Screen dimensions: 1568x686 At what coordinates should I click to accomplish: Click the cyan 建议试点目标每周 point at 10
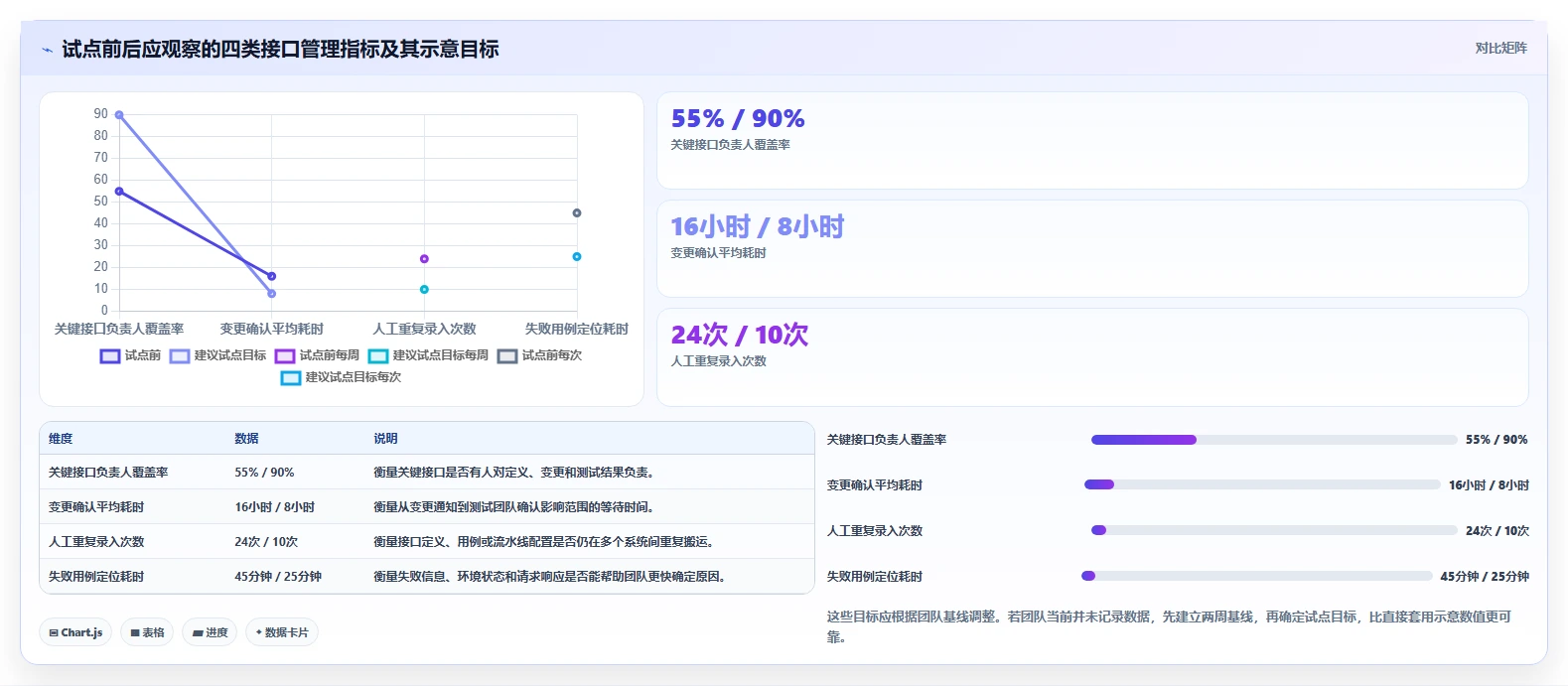424,290
